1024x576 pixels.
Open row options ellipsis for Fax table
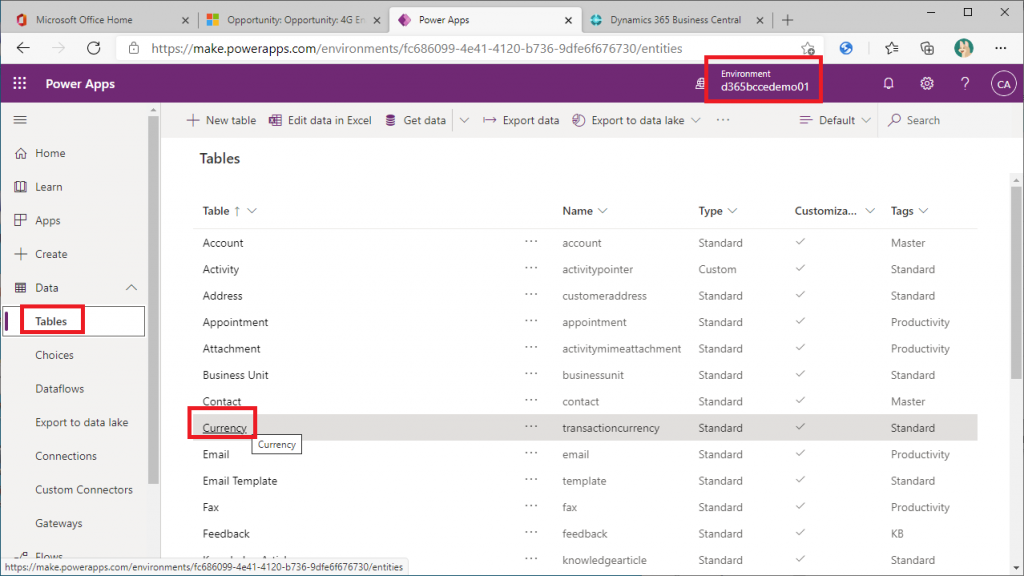(531, 506)
